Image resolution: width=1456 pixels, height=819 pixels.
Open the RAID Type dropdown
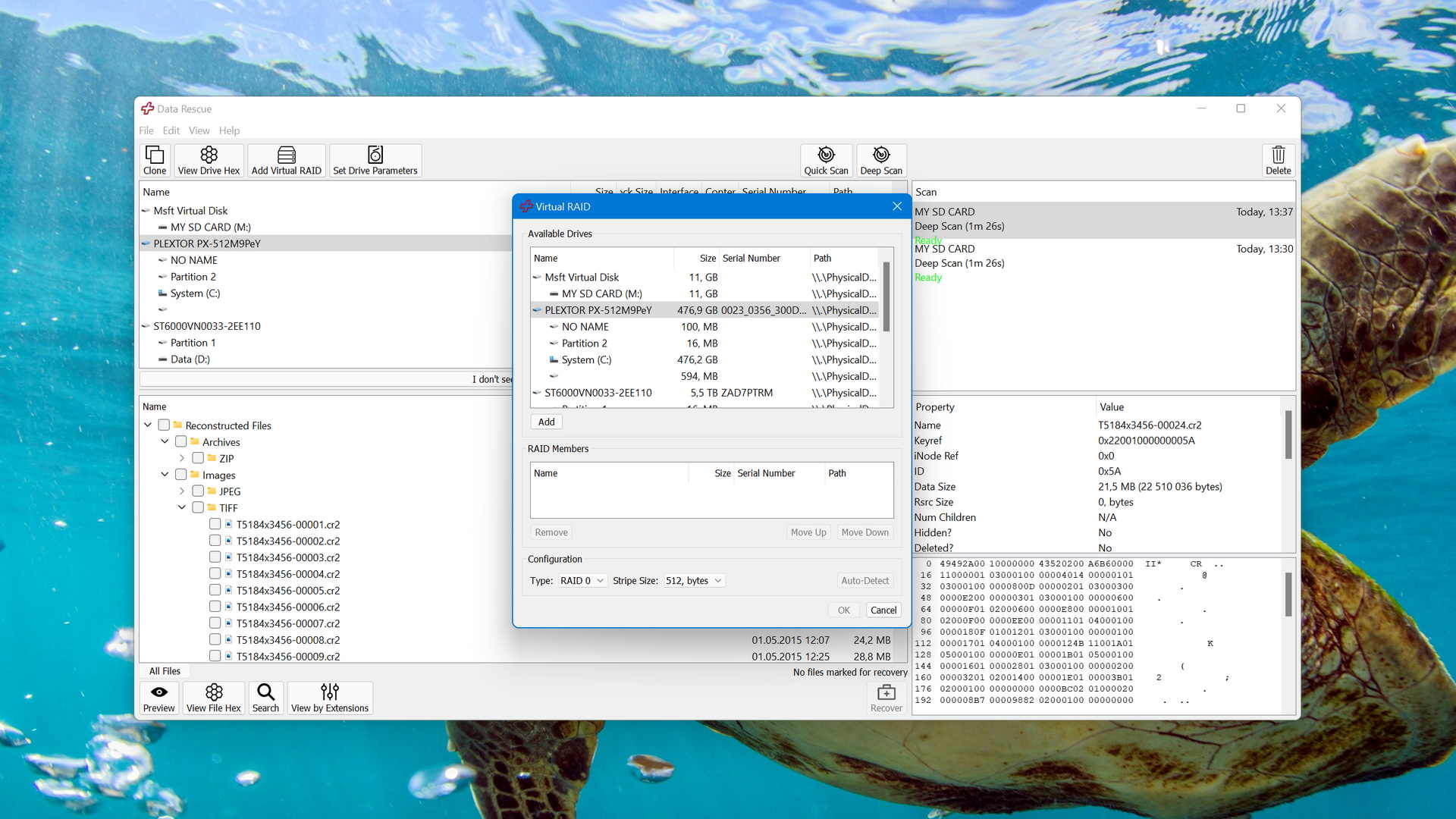tap(582, 581)
